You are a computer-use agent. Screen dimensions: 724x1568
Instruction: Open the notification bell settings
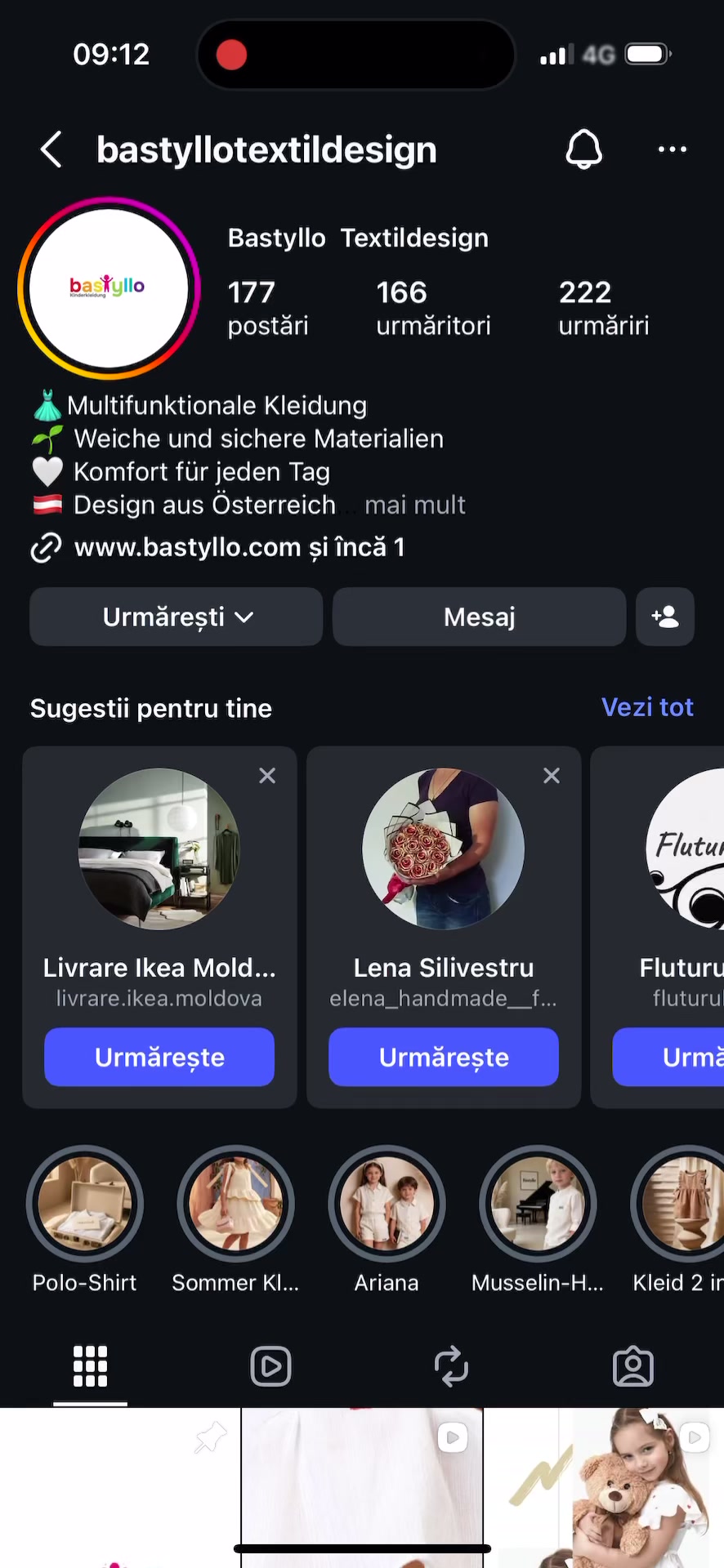pyautogui.click(x=584, y=149)
